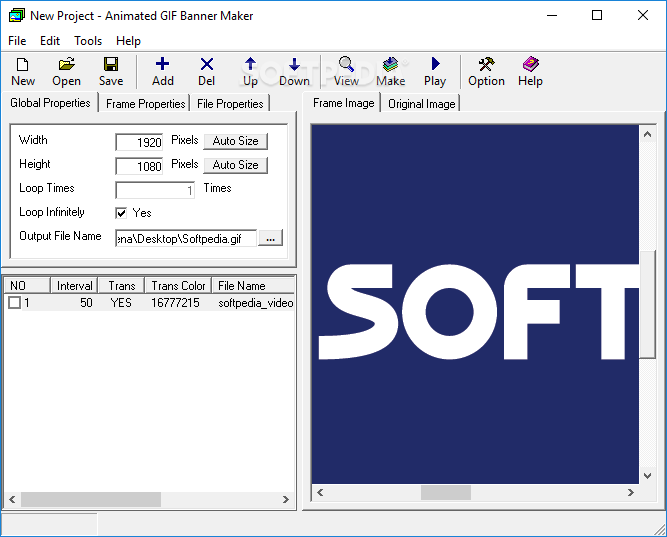
Task: Move the frame Down in the list
Action: tap(294, 71)
